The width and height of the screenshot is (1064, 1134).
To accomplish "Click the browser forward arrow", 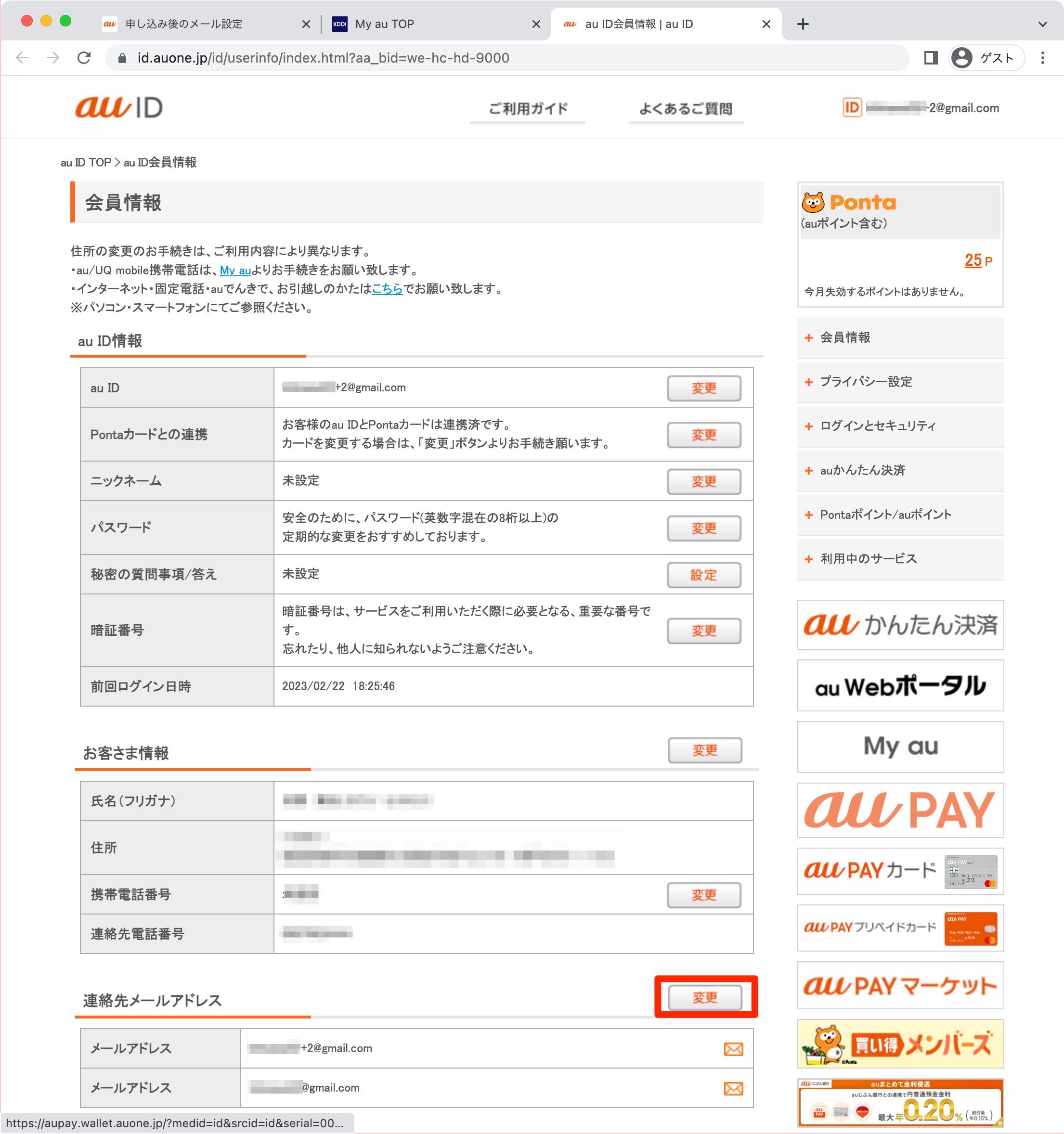I will click(x=53, y=58).
